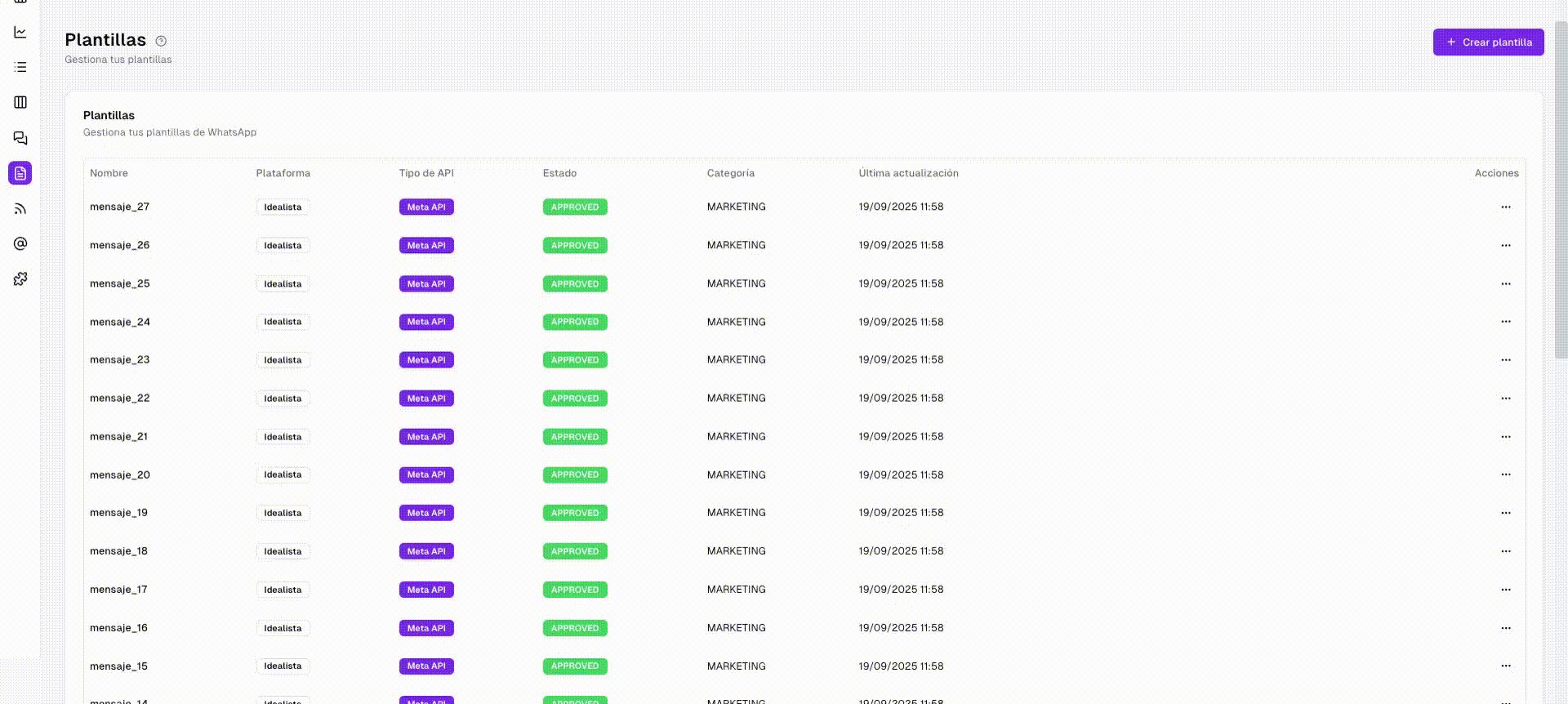
Task: Open actions menu for mensaje_16
Action: [x=1505, y=628]
